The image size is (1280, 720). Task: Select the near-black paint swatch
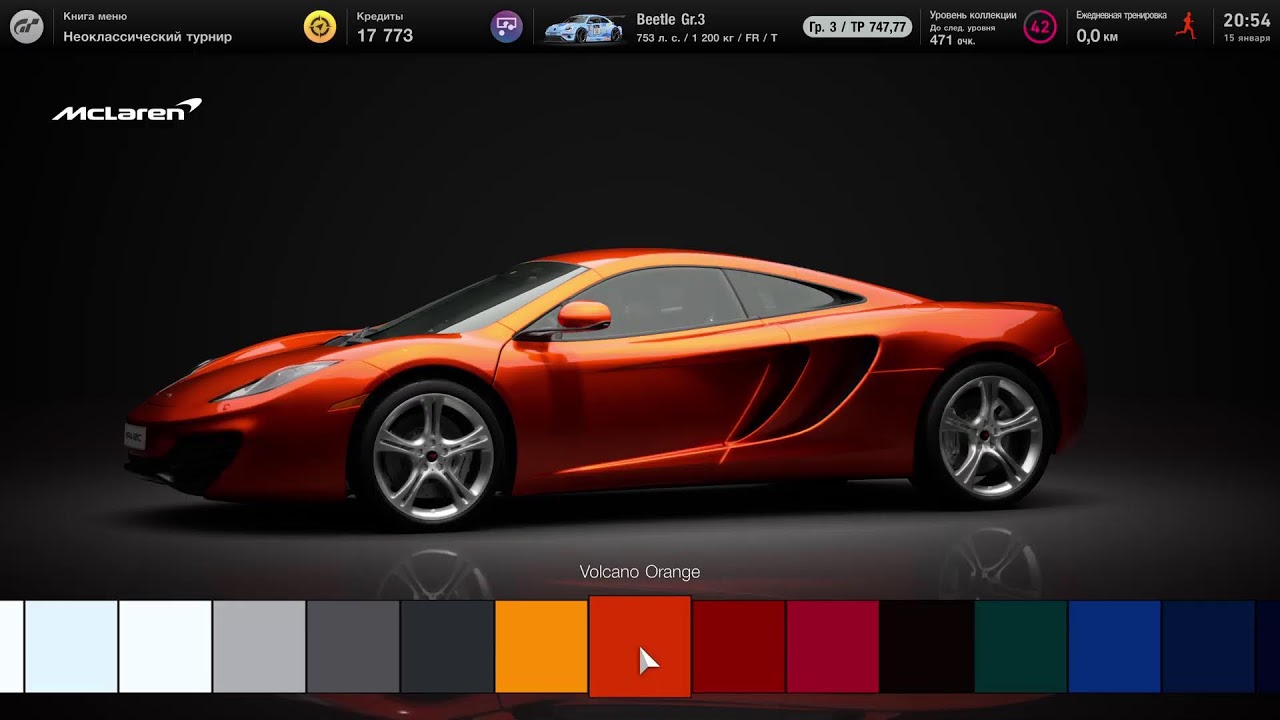coord(927,646)
